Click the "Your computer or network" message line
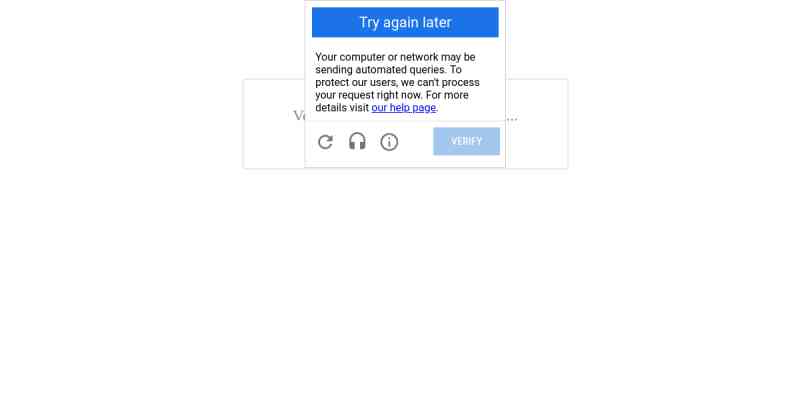This screenshot has height=400, width=800. coord(395,57)
